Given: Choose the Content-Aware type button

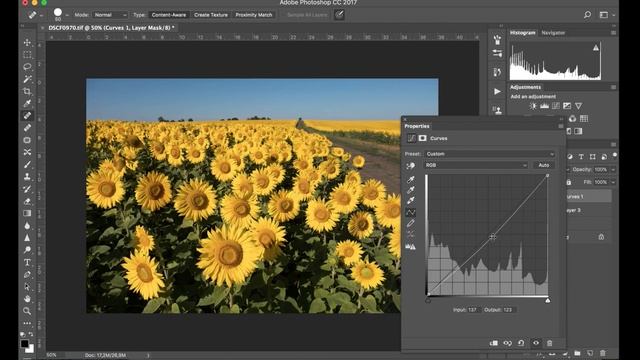Looking at the screenshot, I should pyautogui.click(x=169, y=15).
